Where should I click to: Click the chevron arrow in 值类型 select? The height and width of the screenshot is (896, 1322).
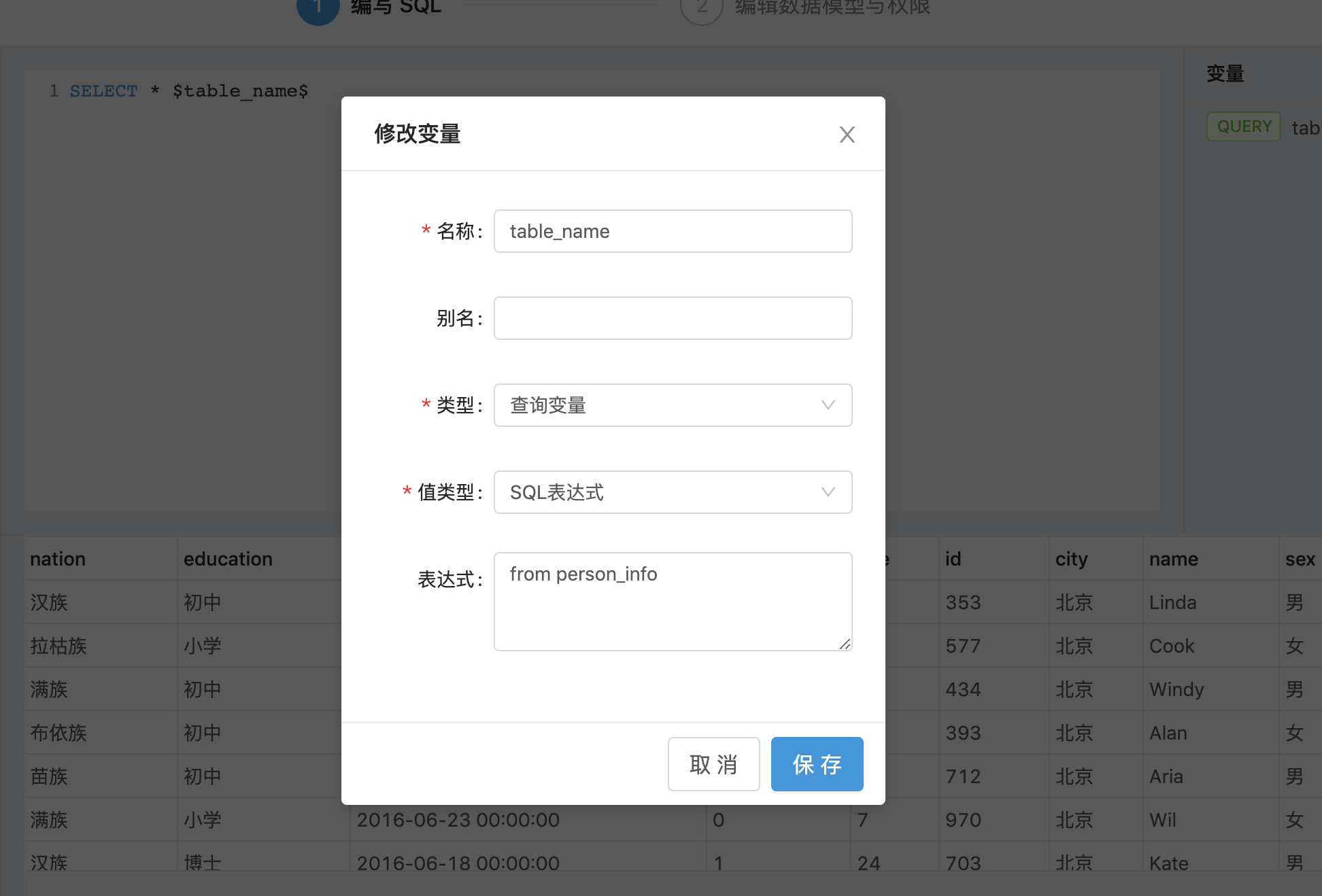click(x=828, y=492)
